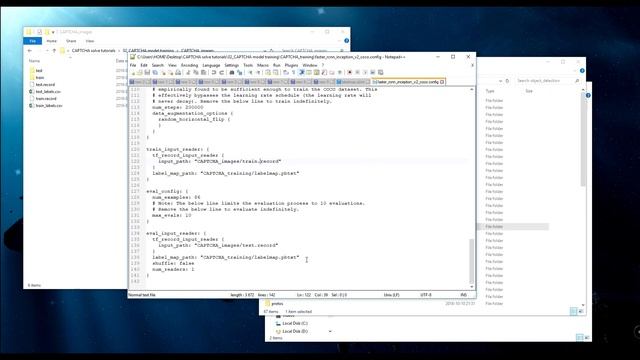This screenshot has width=640, height=360.
Task: Click the Undo arrow in Notepad++ toolbar
Action: coord(213,72)
